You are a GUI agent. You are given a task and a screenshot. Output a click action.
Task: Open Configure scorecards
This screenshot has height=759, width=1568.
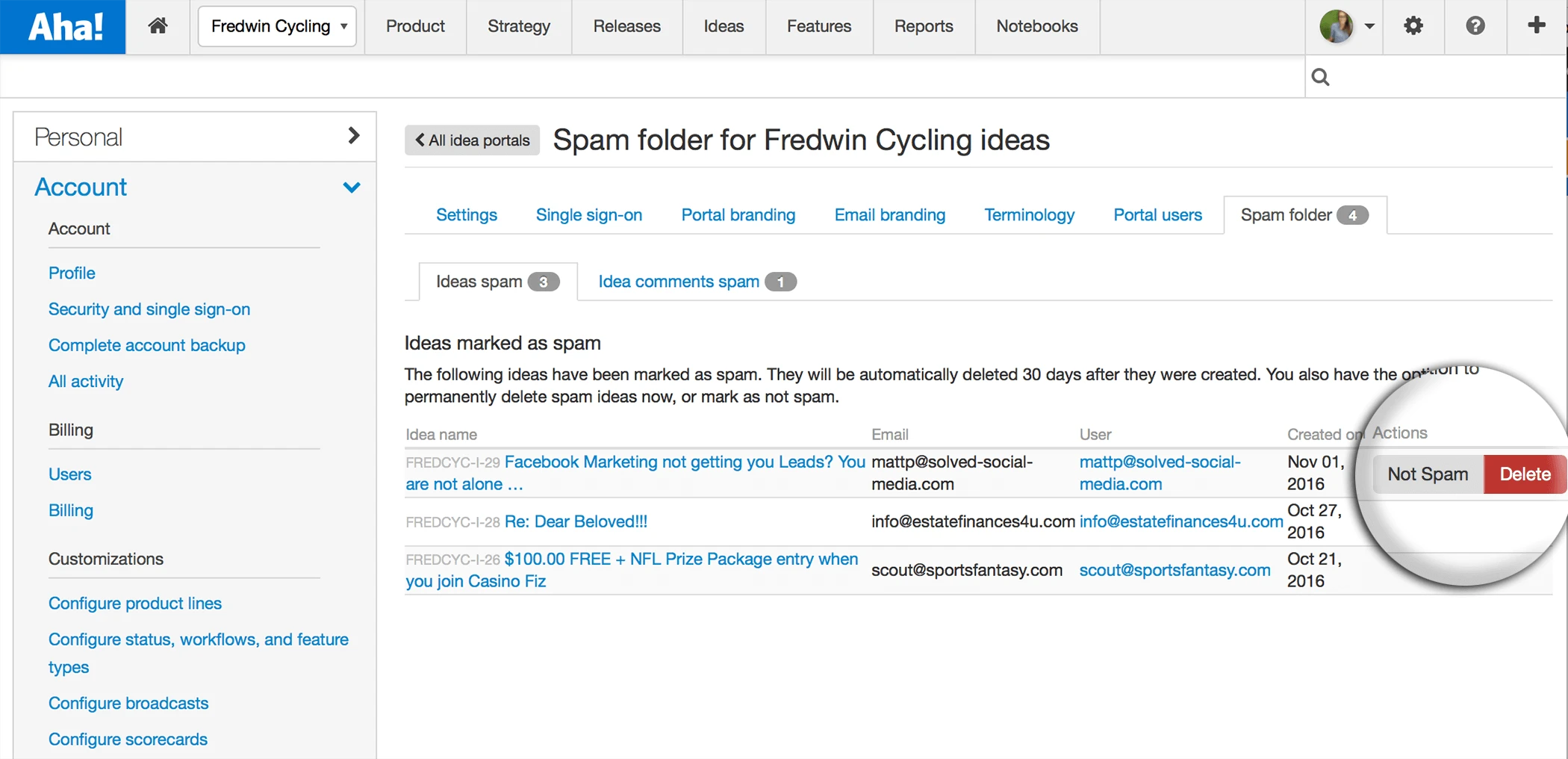click(x=128, y=739)
